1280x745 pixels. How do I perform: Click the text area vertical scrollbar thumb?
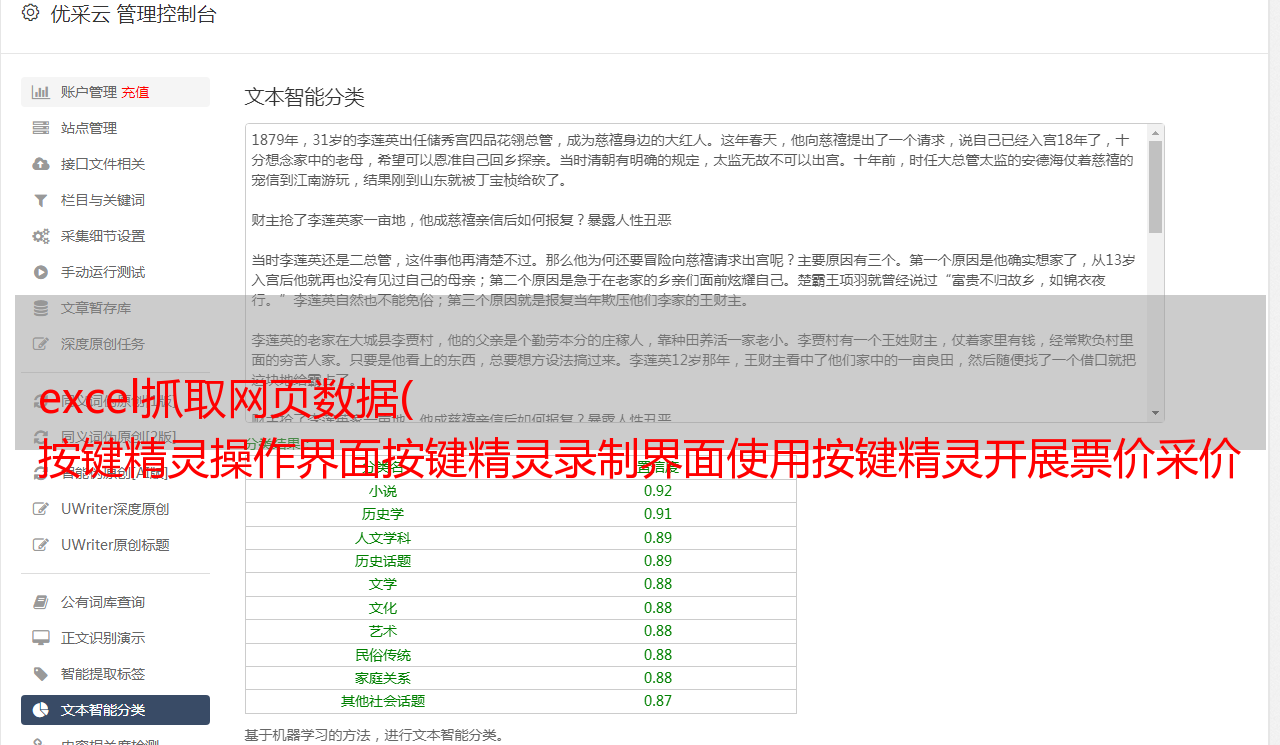coord(1156,186)
